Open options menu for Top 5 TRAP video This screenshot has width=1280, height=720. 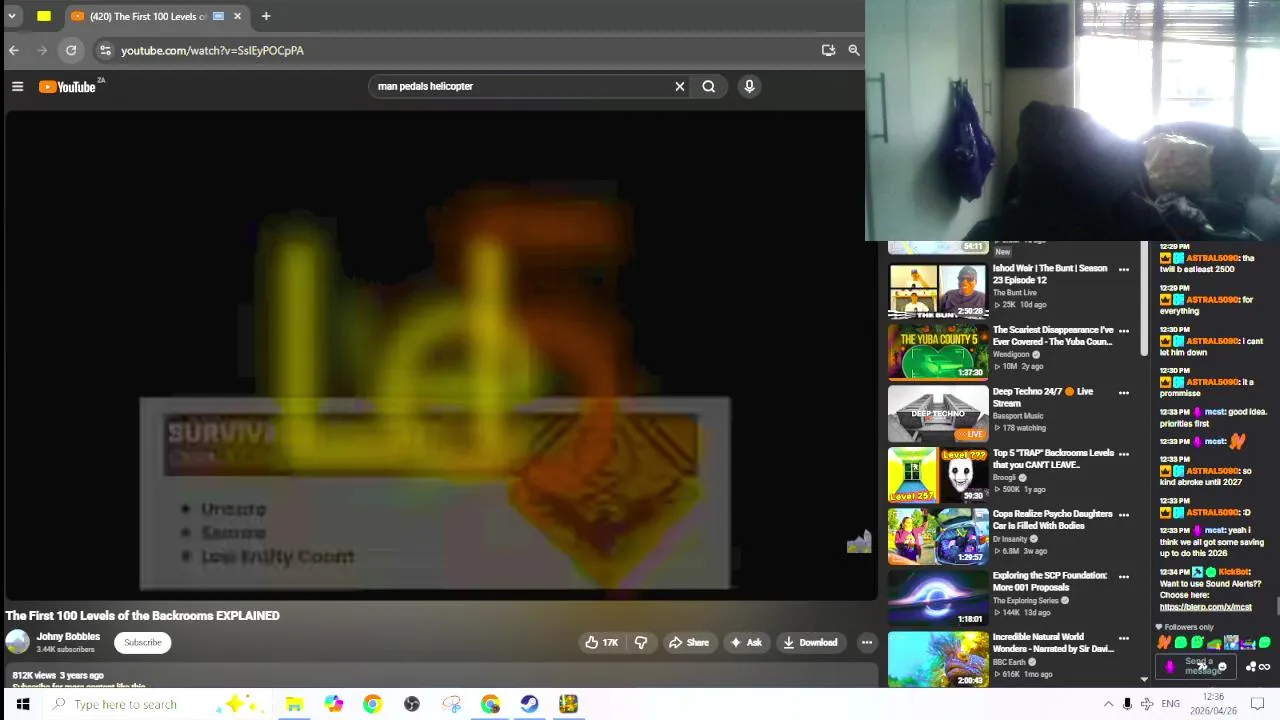(1124, 454)
